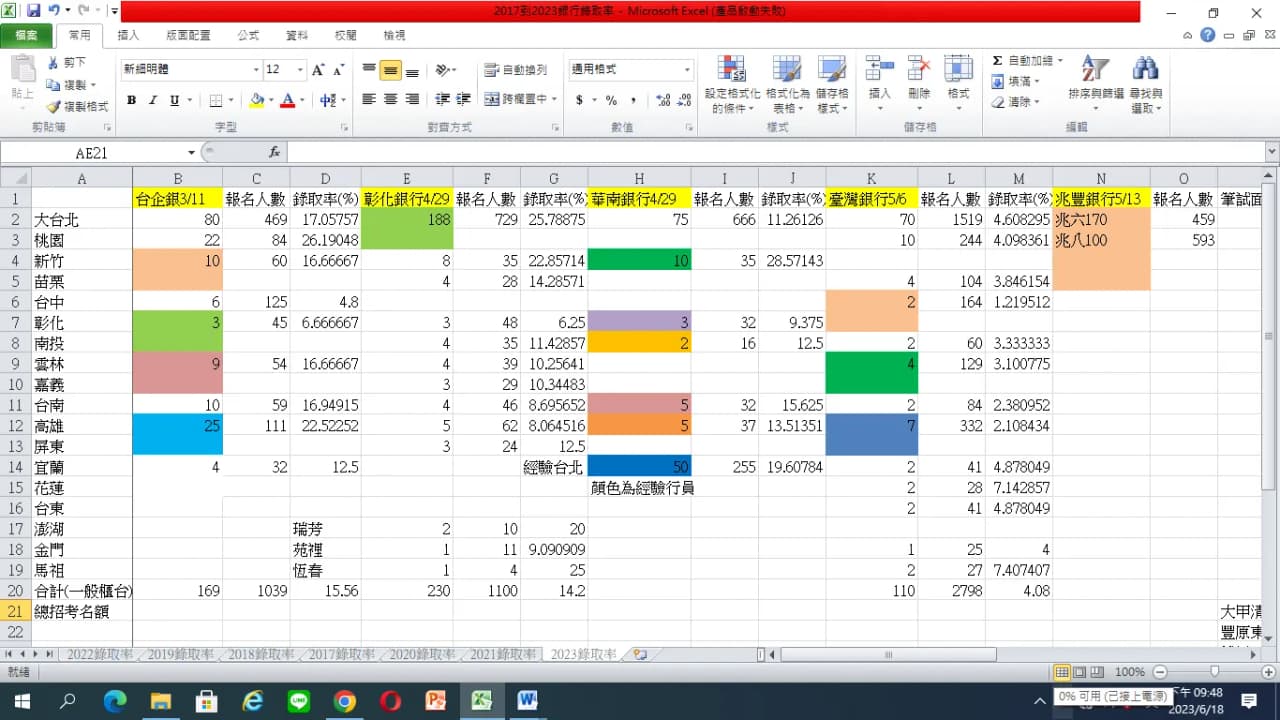This screenshot has height=720, width=1280.
Task: Open 排序與篩選 sort and filter
Action: [1096, 84]
